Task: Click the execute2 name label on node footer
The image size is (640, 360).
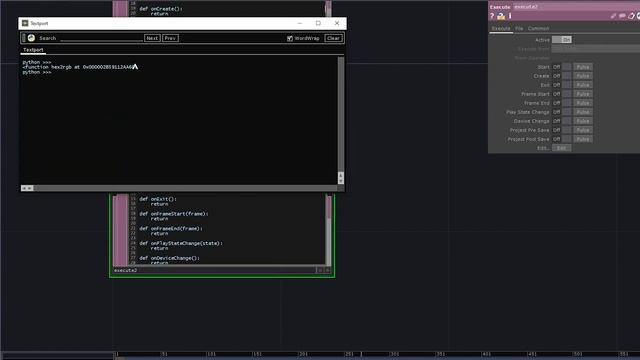Action: click(x=125, y=270)
